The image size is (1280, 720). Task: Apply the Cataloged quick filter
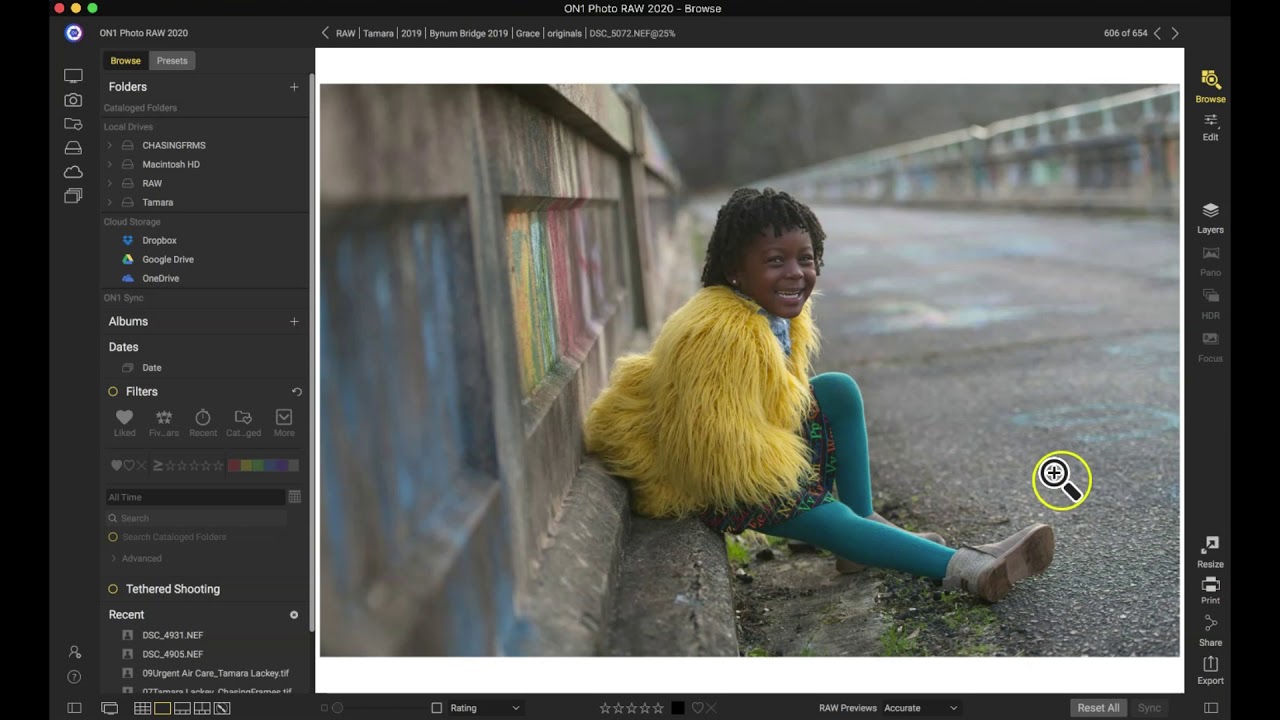(x=243, y=423)
